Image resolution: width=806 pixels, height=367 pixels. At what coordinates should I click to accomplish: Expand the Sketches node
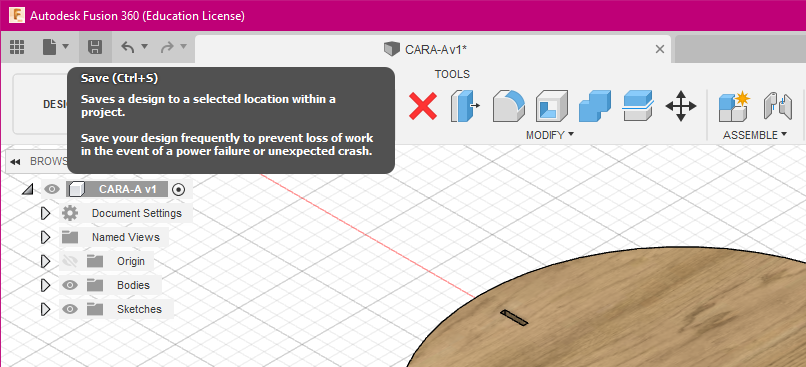45,309
